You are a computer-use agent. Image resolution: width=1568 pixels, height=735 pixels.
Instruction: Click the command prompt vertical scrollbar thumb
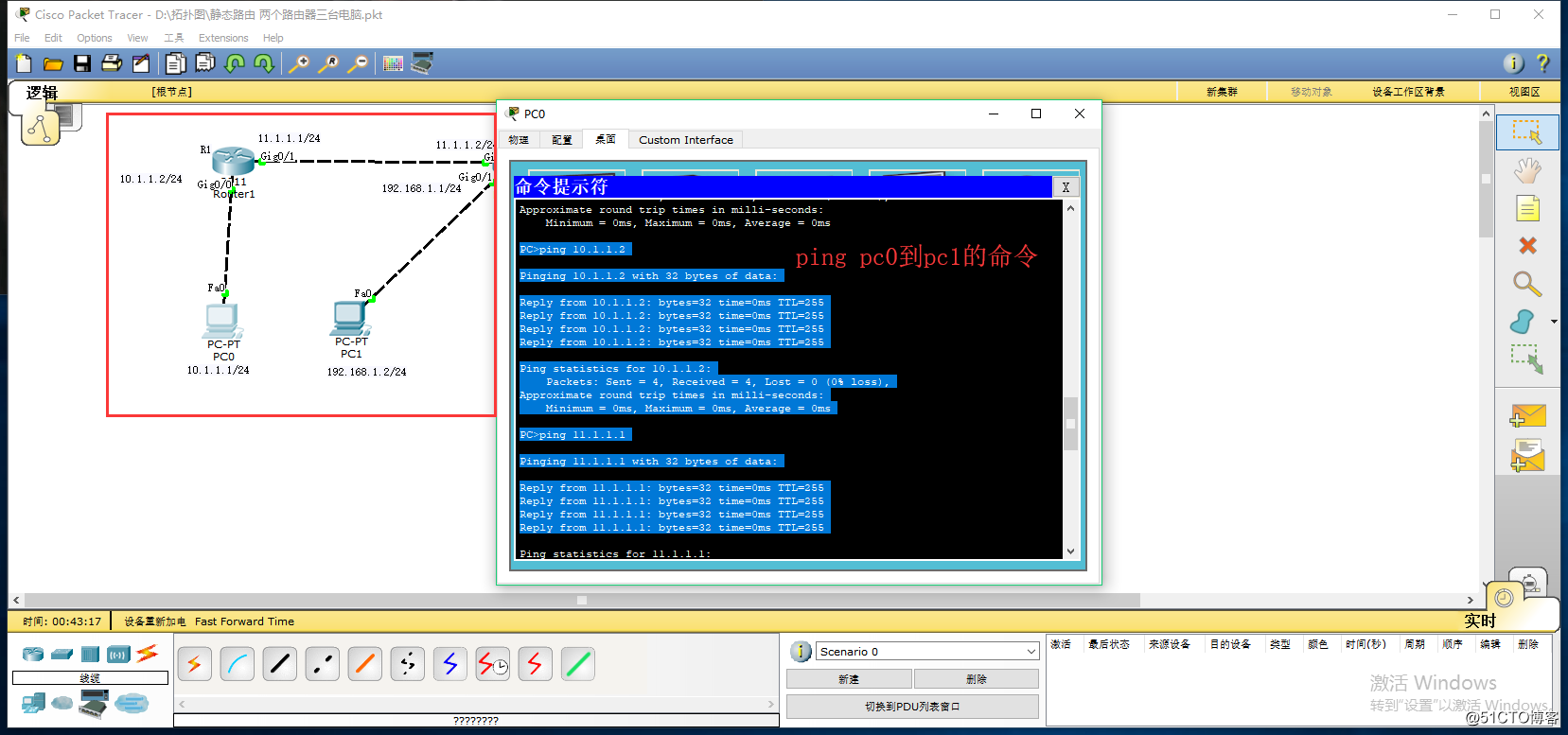(1070, 423)
